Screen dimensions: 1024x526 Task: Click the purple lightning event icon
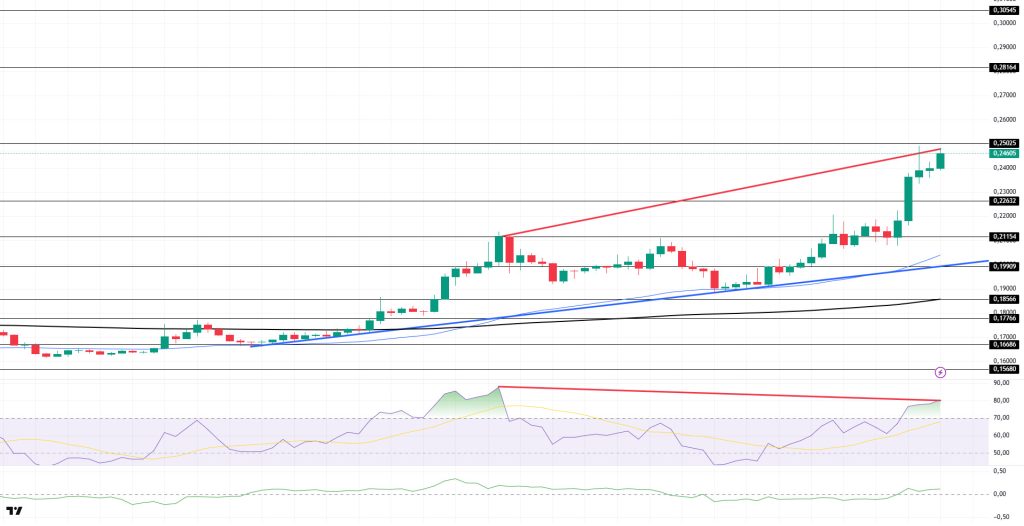(x=940, y=372)
